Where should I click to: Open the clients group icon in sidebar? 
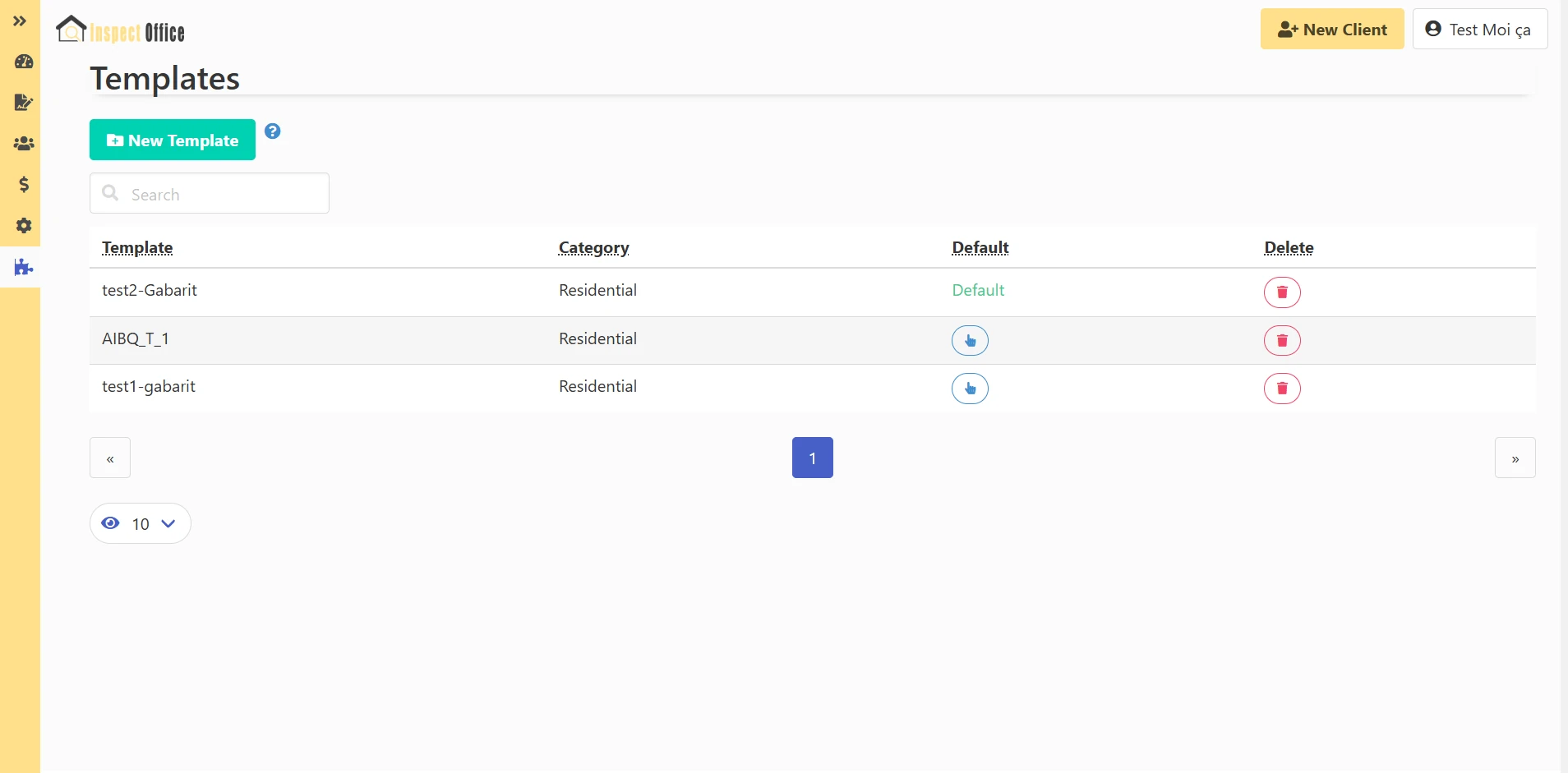(x=24, y=144)
